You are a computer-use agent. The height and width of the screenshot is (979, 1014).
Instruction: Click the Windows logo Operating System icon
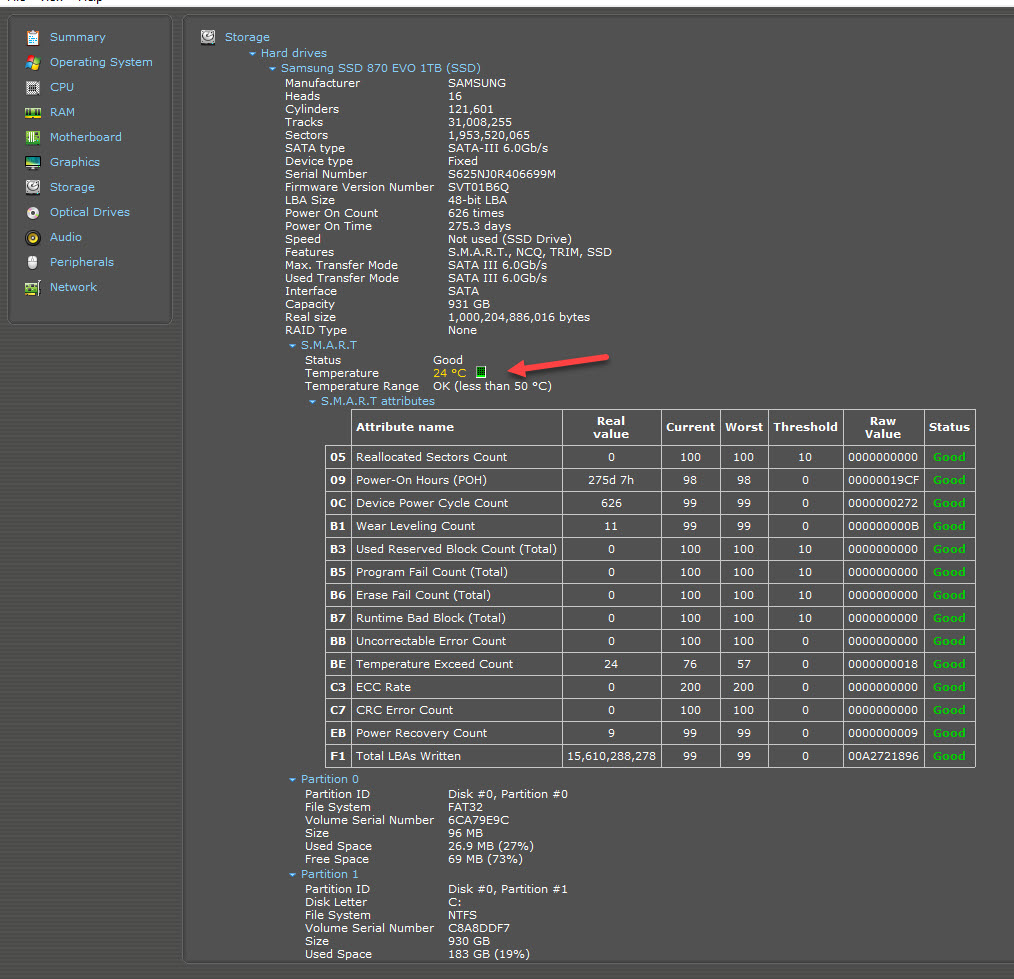[x=33, y=63]
